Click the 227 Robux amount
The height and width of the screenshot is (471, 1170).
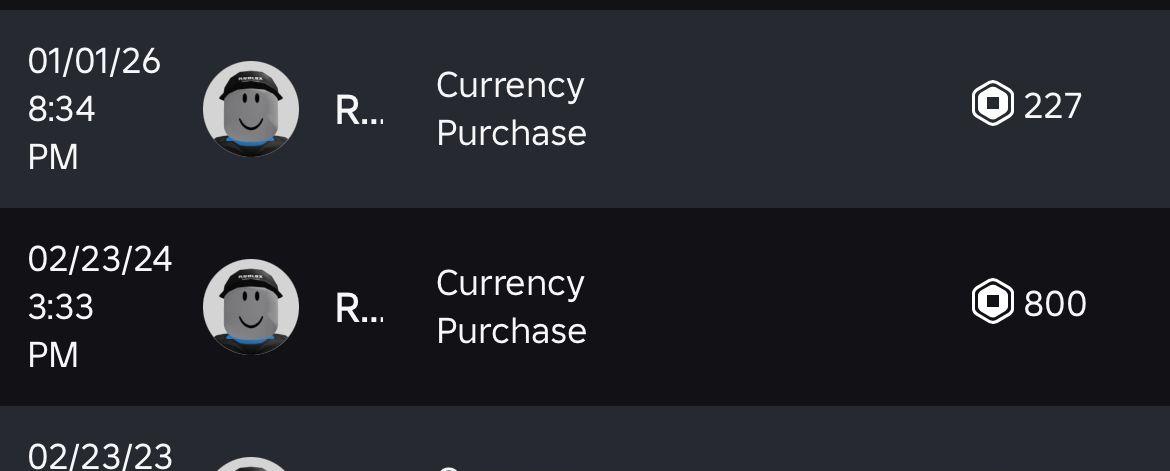point(1053,105)
